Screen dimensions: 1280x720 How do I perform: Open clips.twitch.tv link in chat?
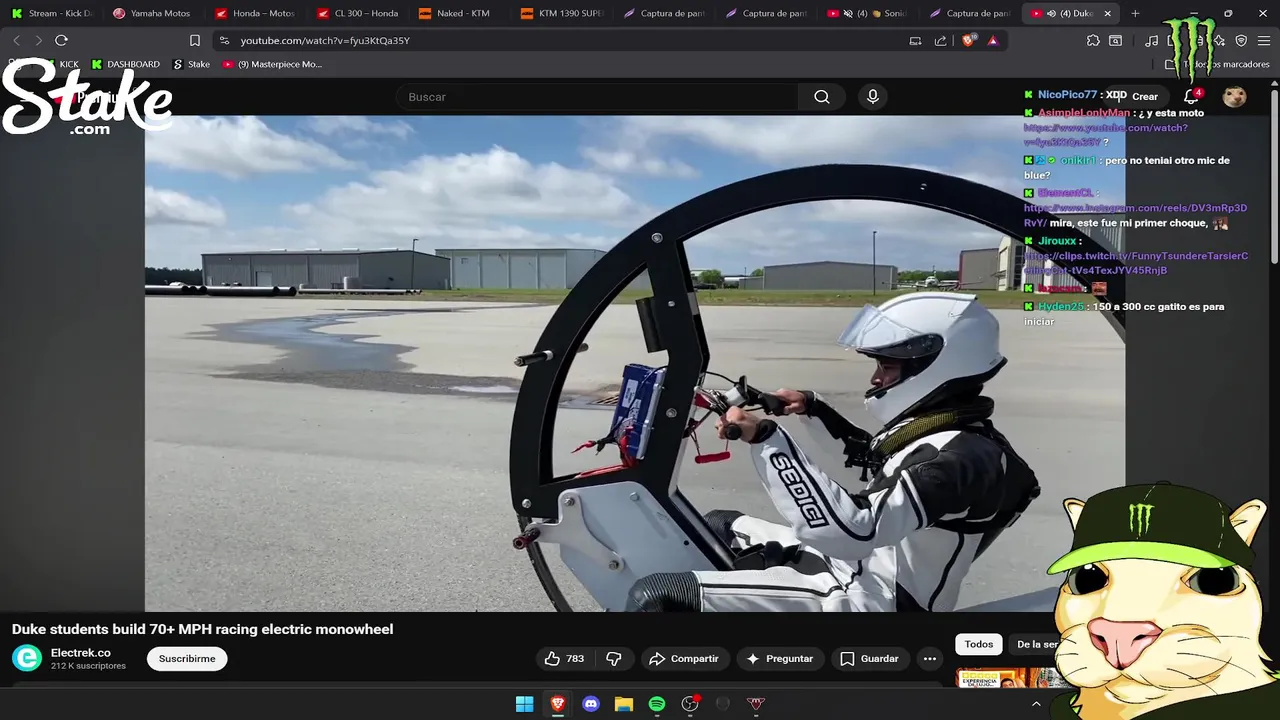click(x=1135, y=263)
